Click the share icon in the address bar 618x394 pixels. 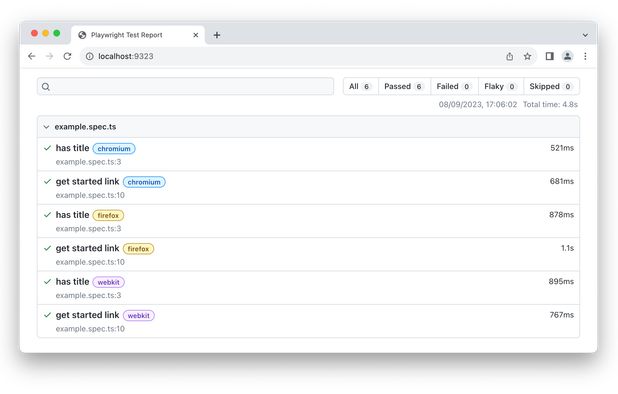pyautogui.click(x=510, y=56)
